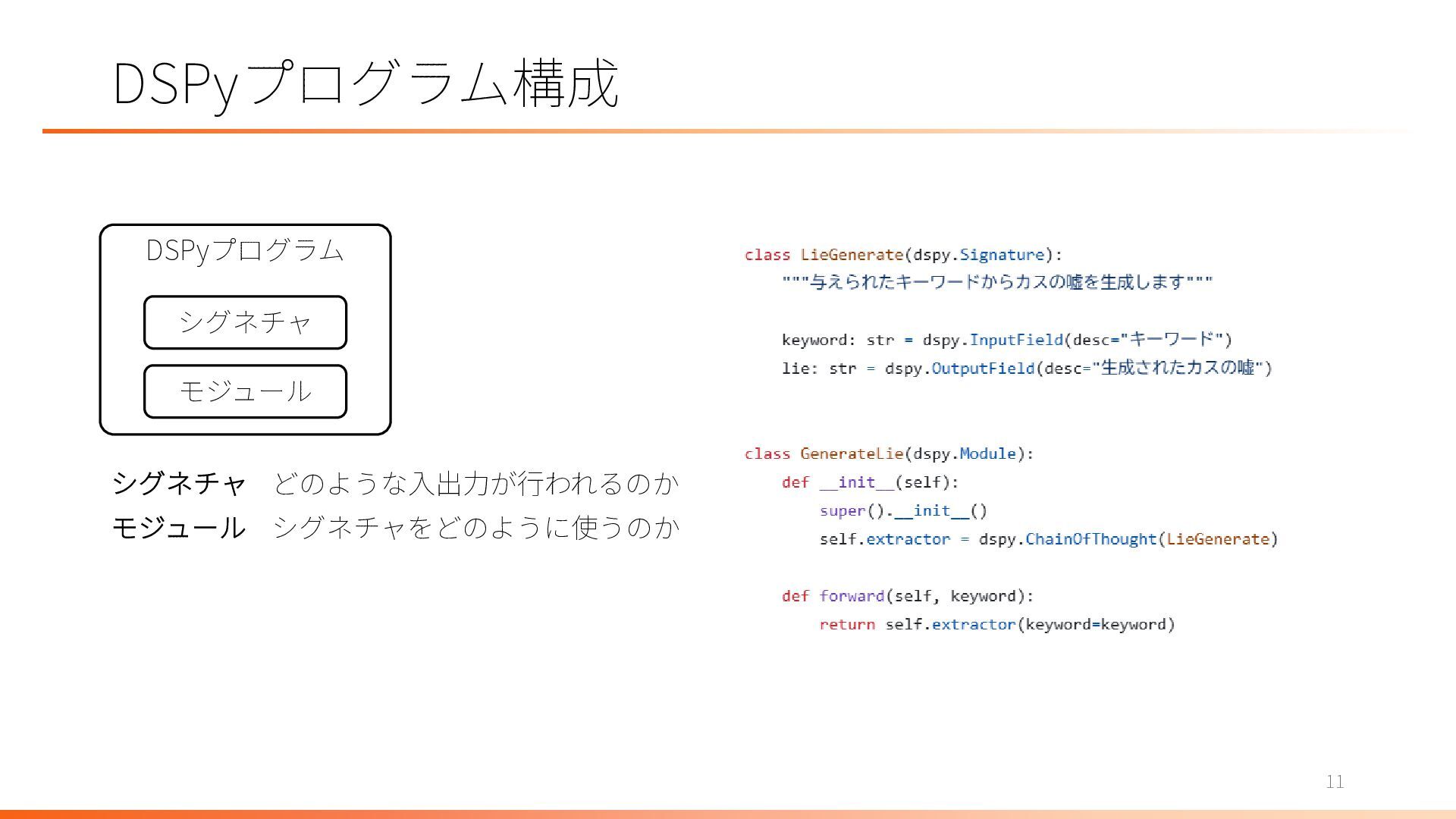Click class GenerateLie code line
This screenshot has height=819, width=1456.
889,453
